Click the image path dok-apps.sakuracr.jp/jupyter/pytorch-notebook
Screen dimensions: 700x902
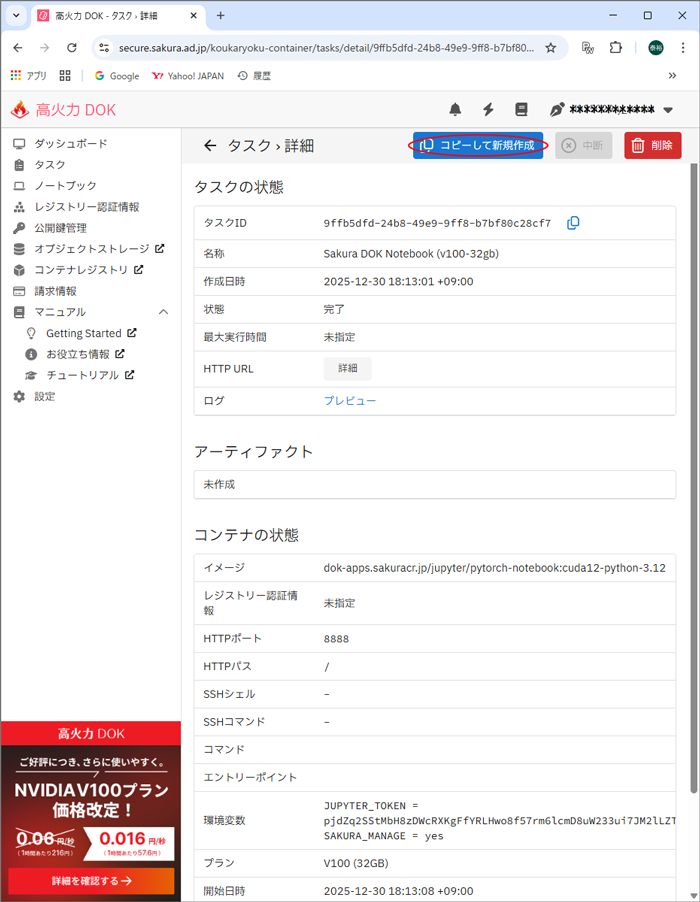tap(495, 568)
